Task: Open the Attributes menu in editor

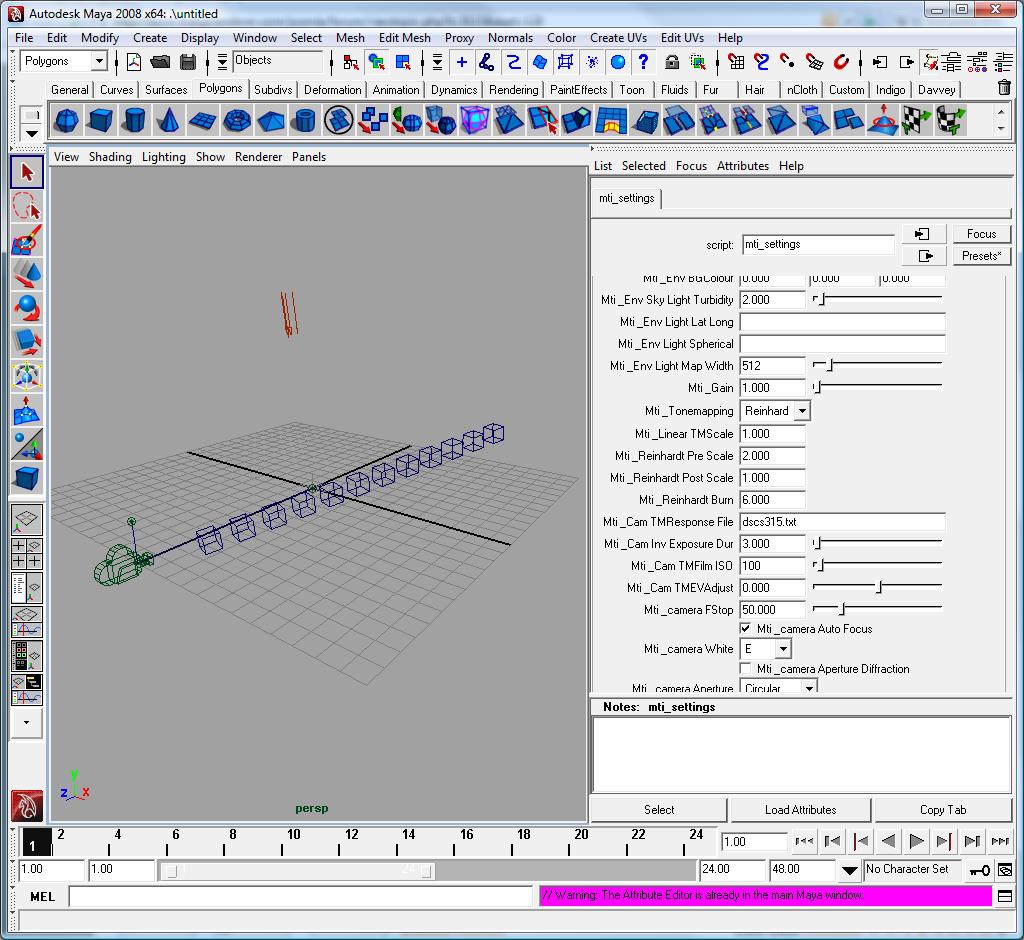Action: (743, 166)
